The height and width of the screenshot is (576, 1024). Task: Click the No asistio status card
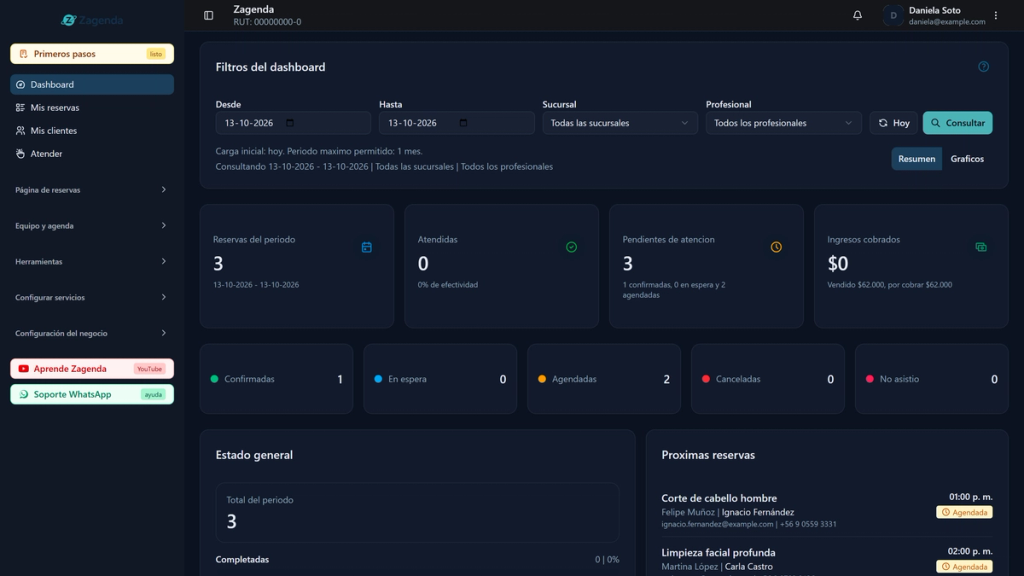[932, 379]
